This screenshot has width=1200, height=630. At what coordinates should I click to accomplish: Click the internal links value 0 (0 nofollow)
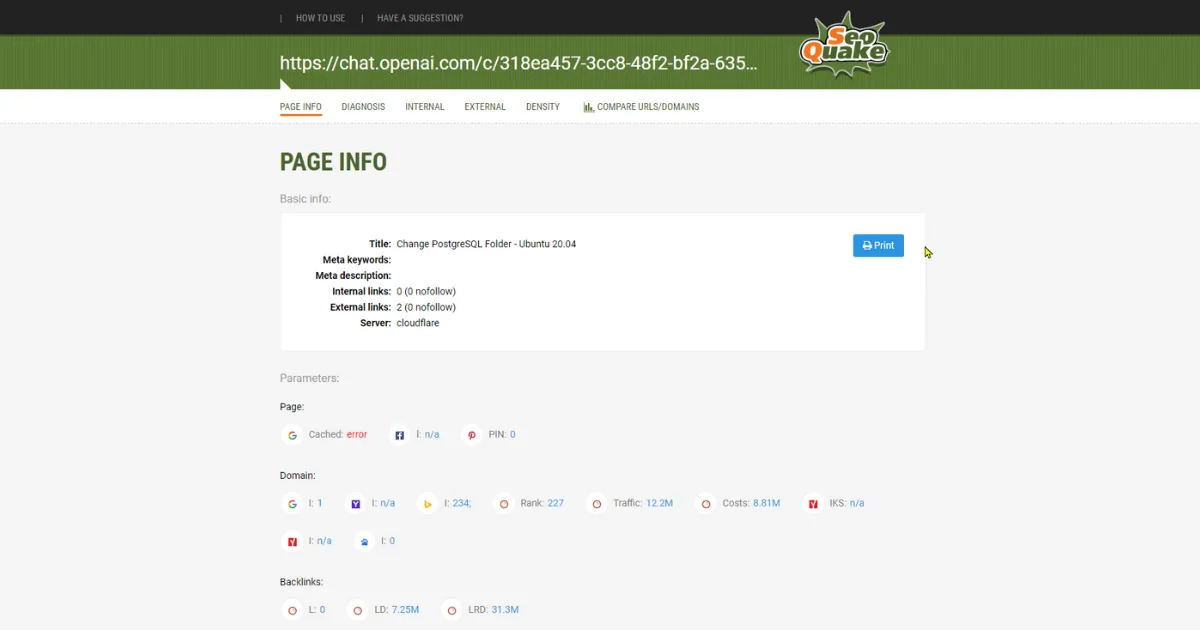426,291
